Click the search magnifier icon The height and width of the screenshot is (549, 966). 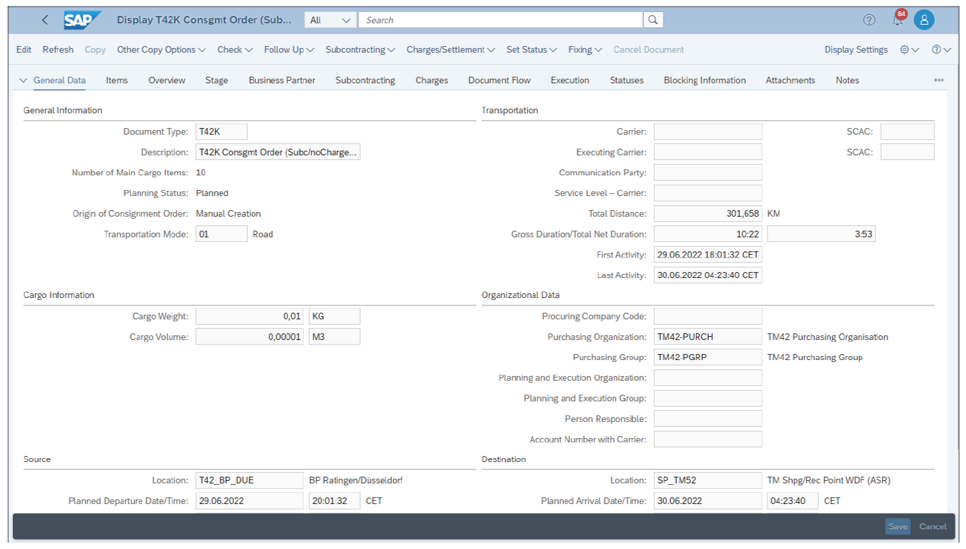pyautogui.click(x=653, y=20)
